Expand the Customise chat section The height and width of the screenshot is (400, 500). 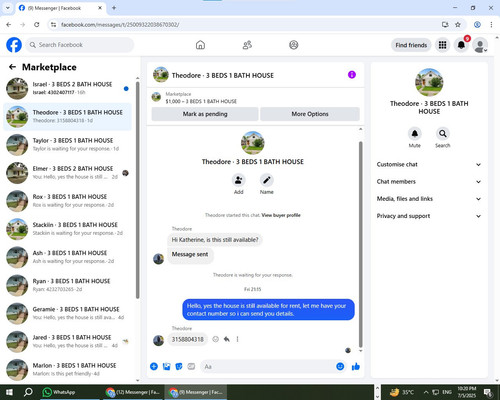[429, 164]
